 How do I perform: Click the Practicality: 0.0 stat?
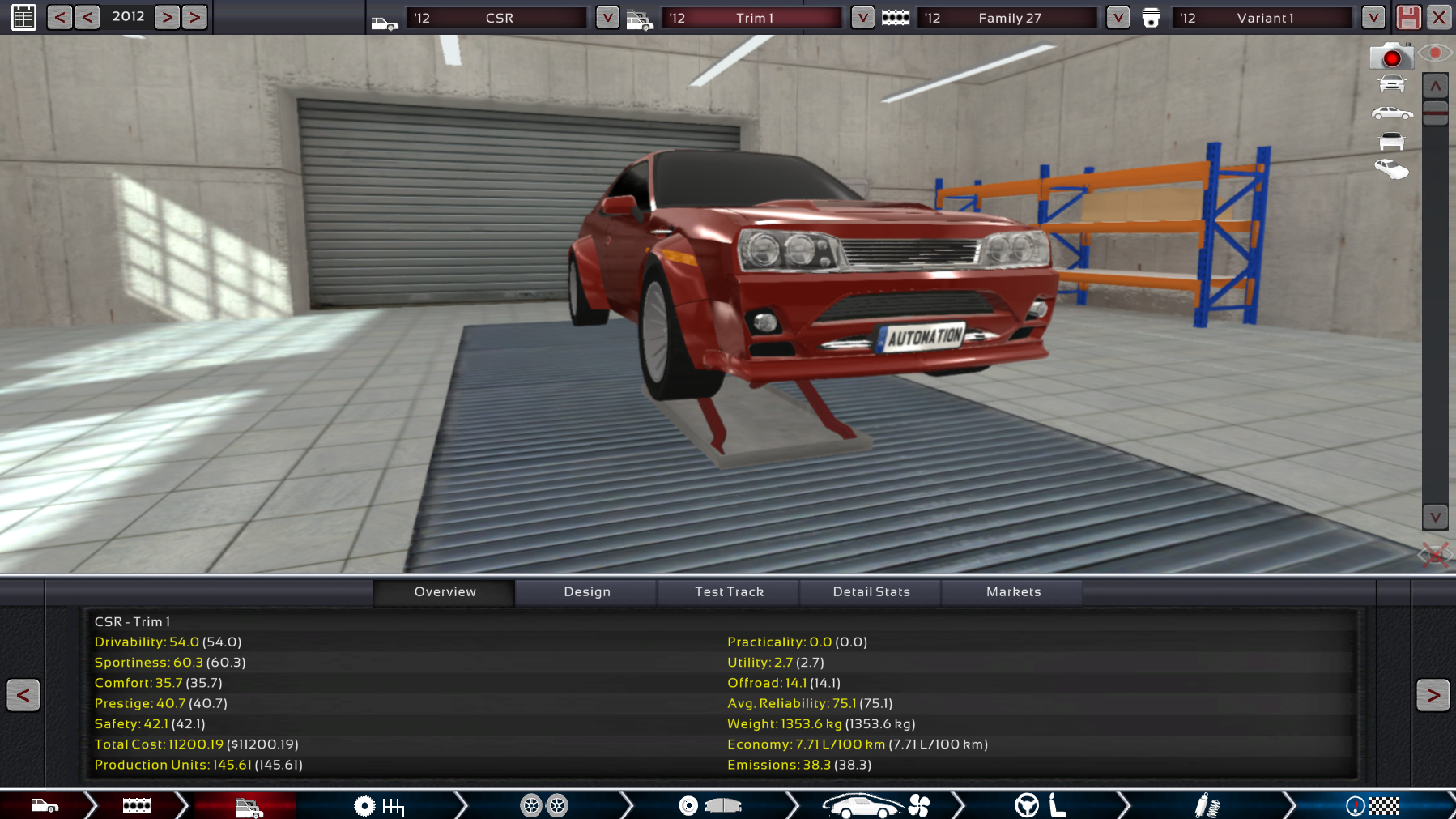(x=797, y=642)
